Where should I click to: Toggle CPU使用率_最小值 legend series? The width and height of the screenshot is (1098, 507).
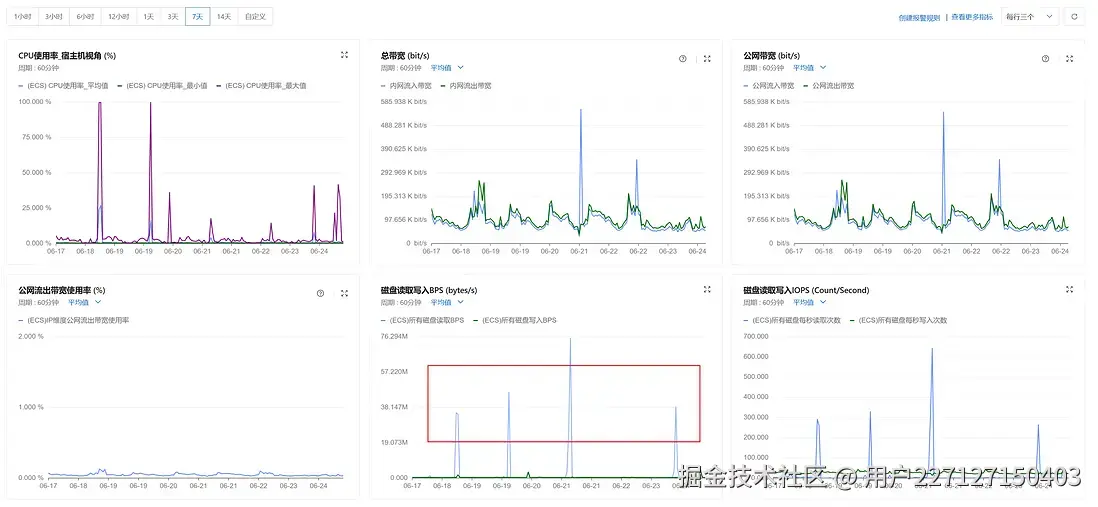click(162, 85)
